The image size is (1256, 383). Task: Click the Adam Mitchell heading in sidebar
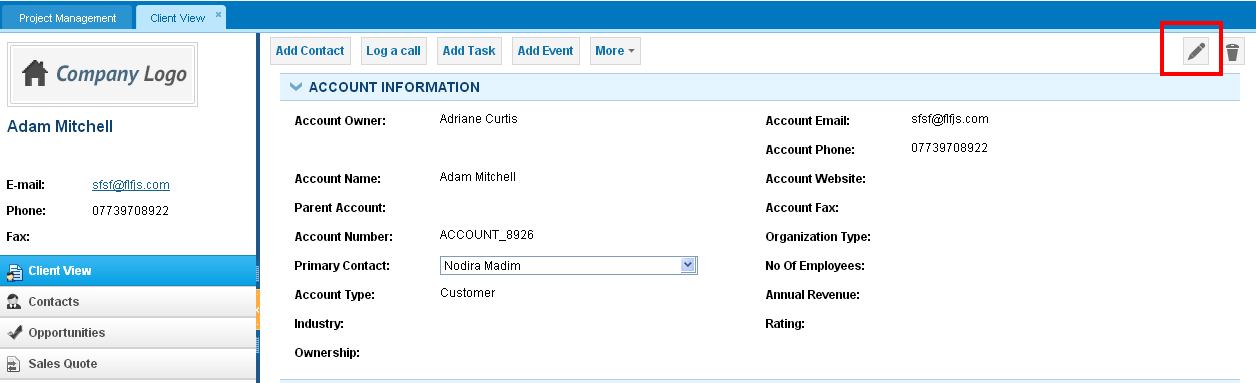tap(60, 127)
